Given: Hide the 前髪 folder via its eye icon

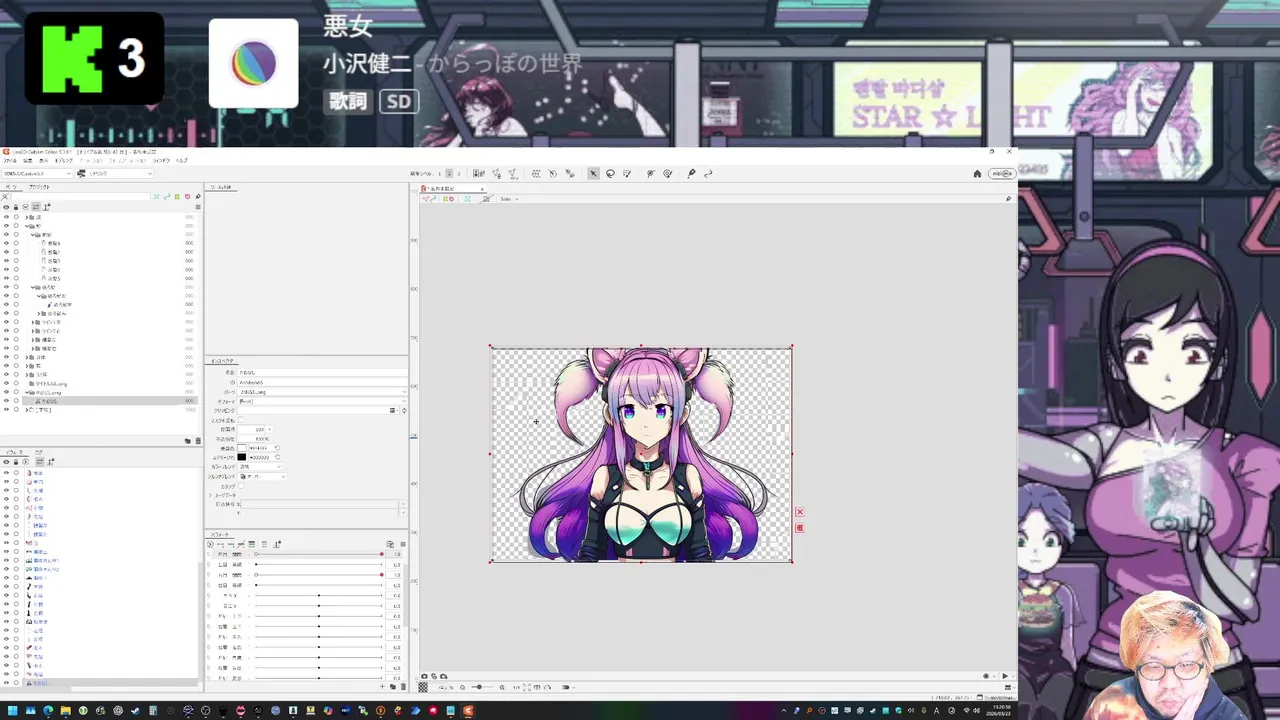Looking at the screenshot, I should [x=6, y=234].
